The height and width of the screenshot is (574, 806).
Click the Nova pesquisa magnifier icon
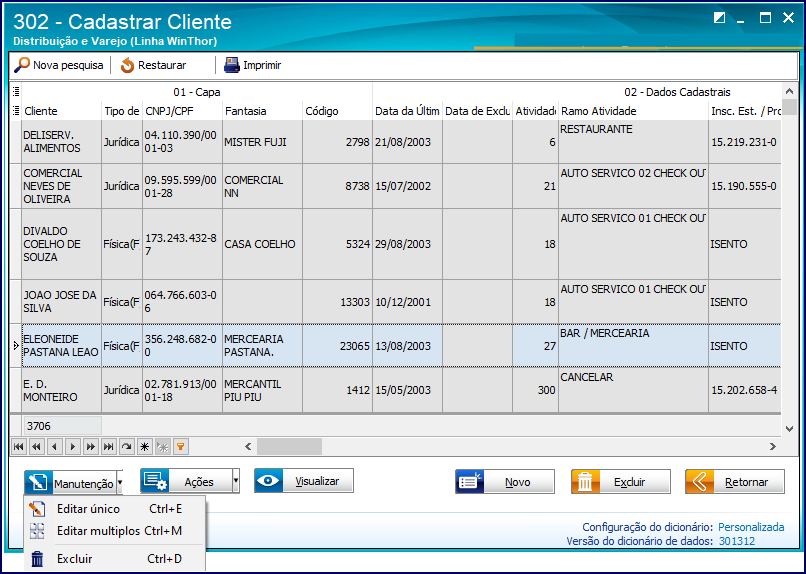[x=22, y=65]
